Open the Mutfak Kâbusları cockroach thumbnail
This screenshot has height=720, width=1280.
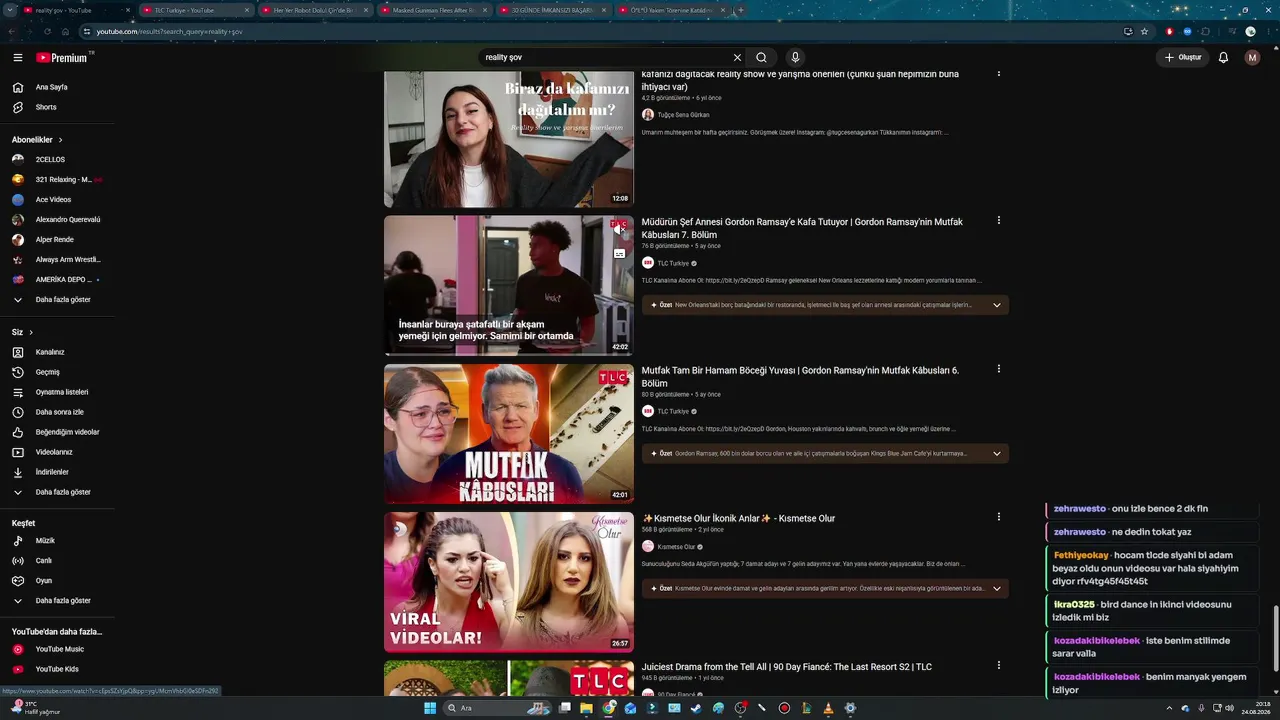(509, 434)
